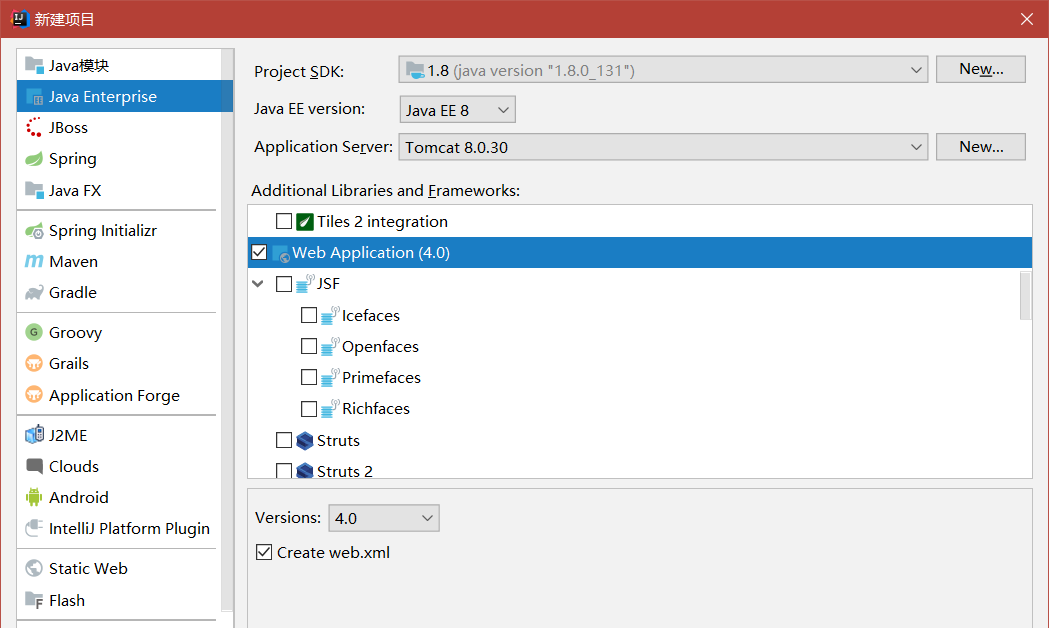
Task: Enable the JSF checkbox
Action: [284, 284]
